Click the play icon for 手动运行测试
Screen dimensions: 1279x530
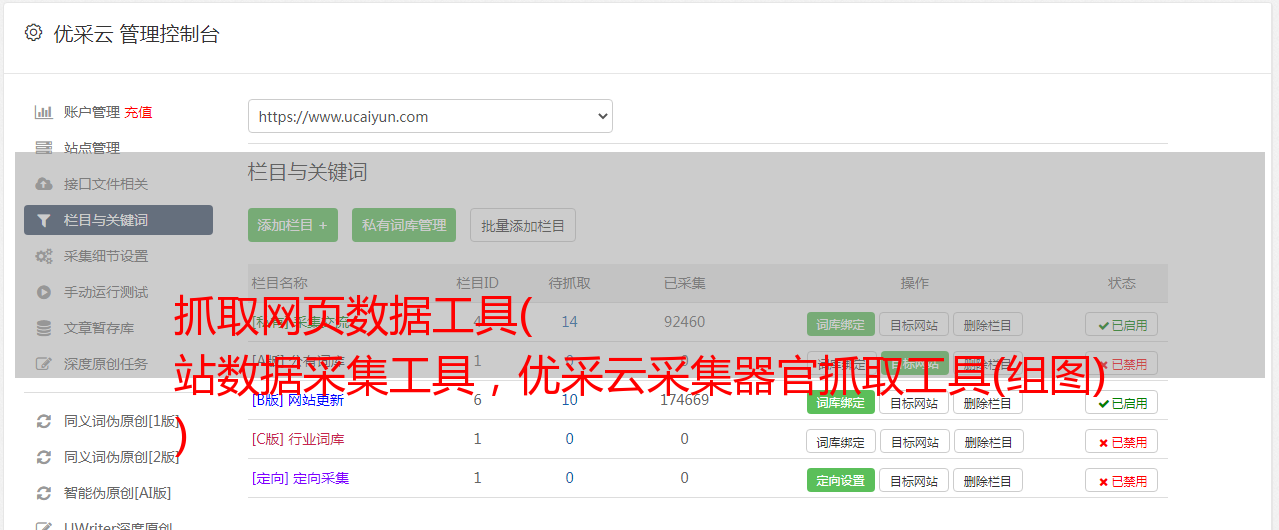pyautogui.click(x=43, y=292)
